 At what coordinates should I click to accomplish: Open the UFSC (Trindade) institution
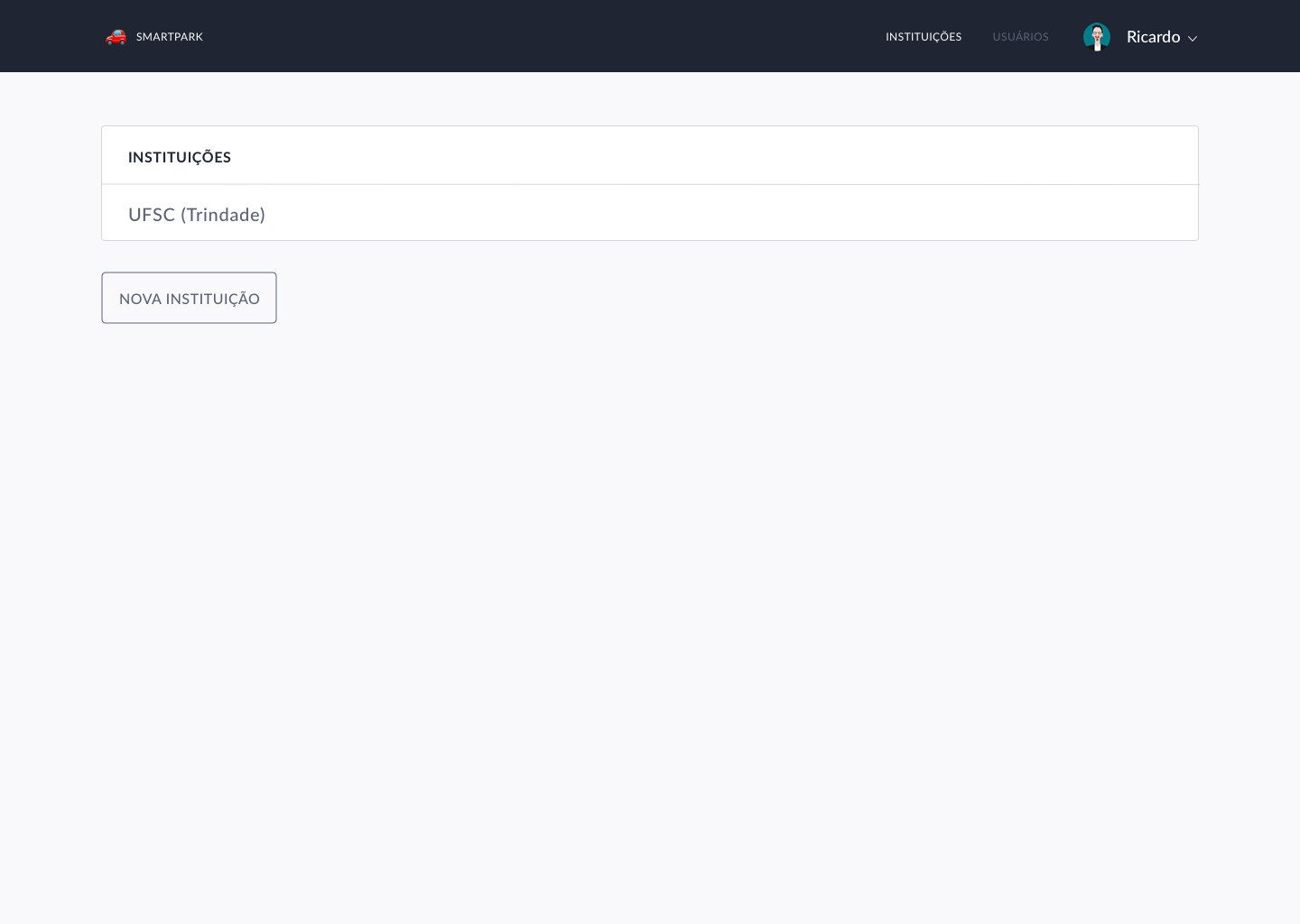[197, 215]
